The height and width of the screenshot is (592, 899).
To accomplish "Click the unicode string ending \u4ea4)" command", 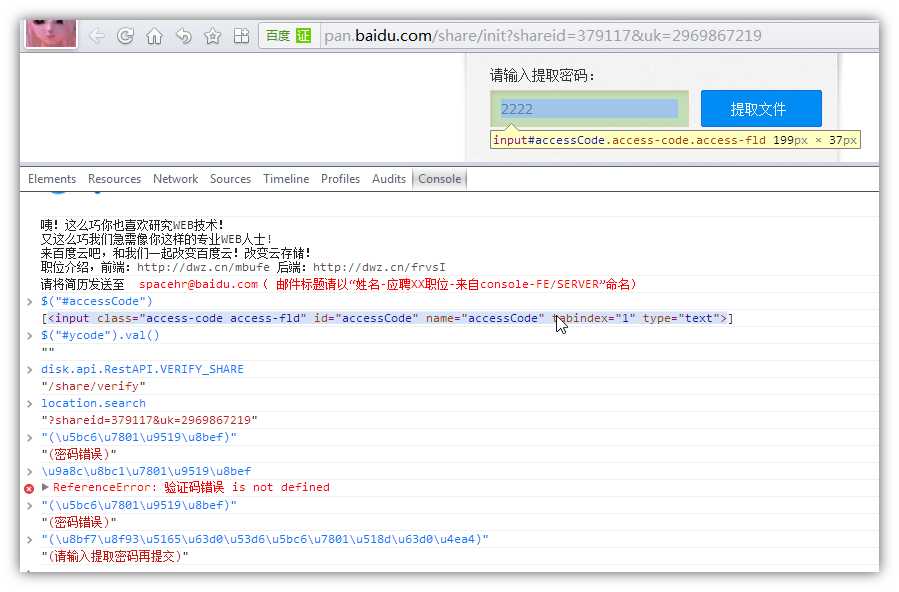I will (265, 539).
